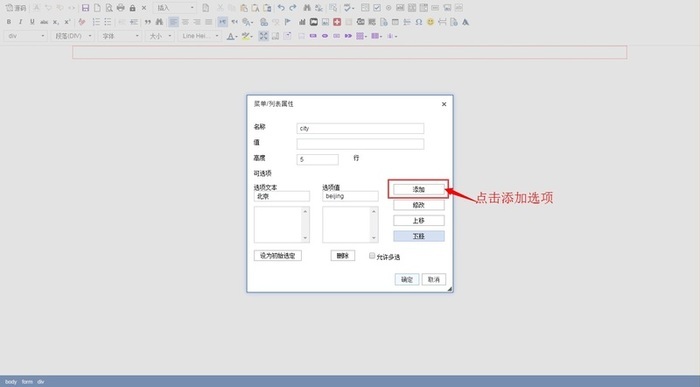This screenshot has height=387, width=700.
Task: Click the Insert Image picture icon
Action: click(x=325, y=22)
